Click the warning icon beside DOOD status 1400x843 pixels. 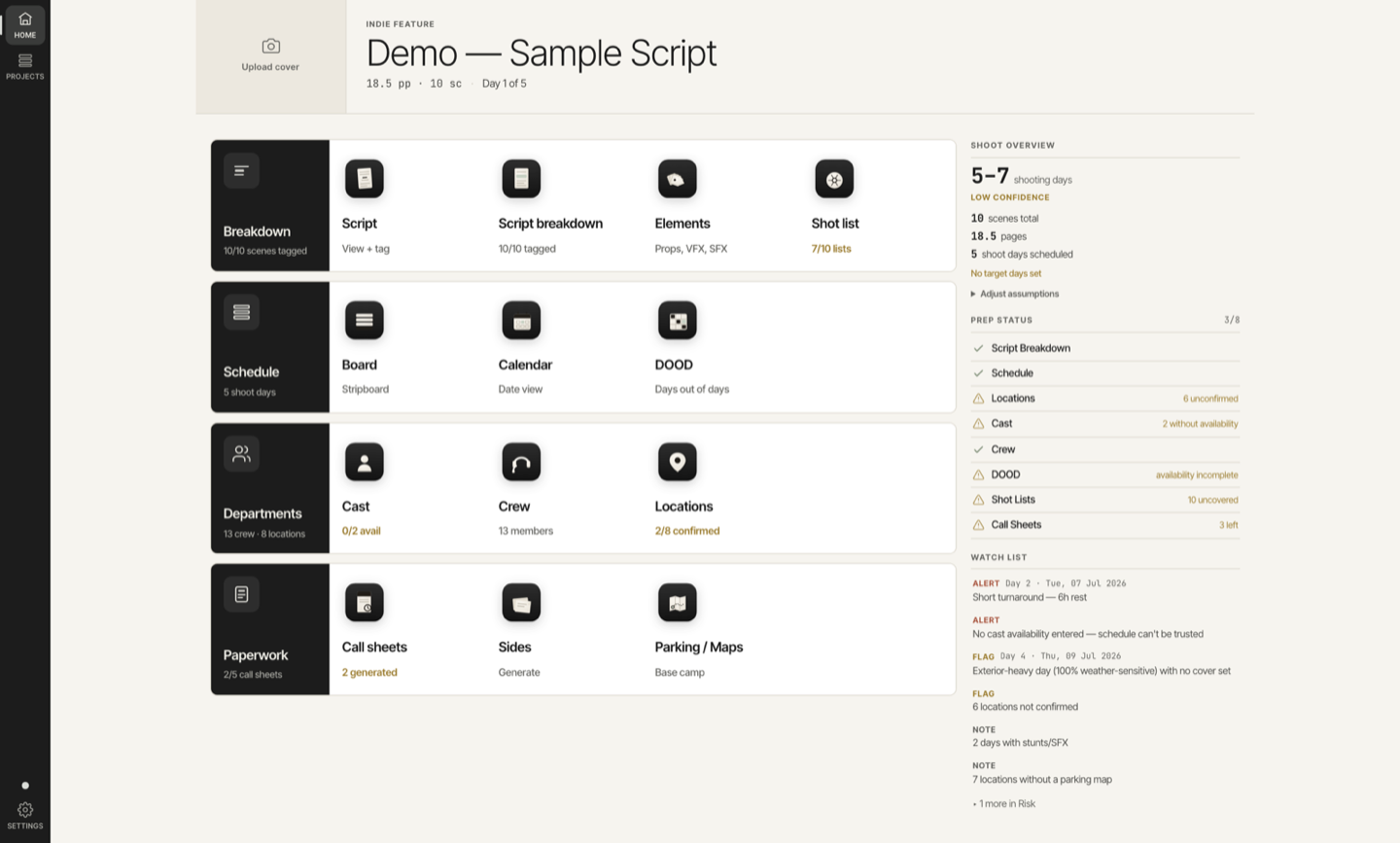[978, 475]
